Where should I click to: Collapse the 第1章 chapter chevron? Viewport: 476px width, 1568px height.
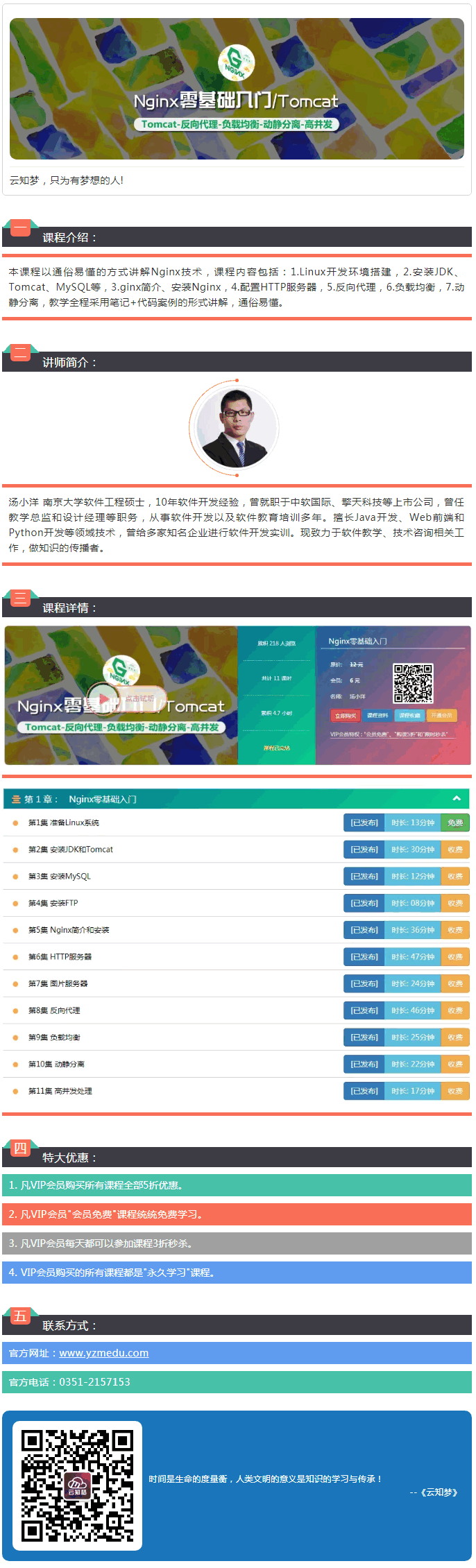tap(457, 798)
